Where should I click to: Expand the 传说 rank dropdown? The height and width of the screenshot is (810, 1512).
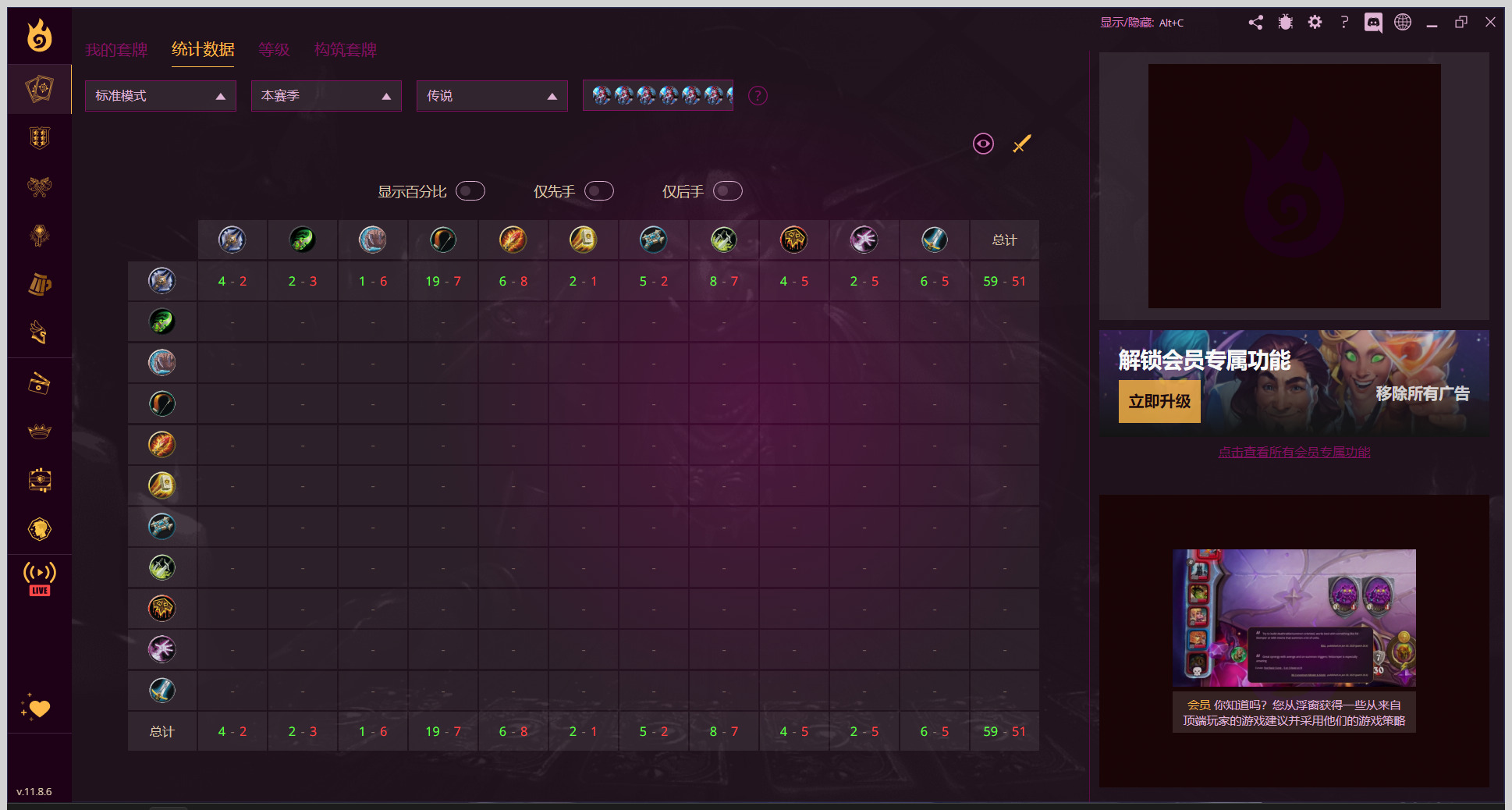click(492, 96)
